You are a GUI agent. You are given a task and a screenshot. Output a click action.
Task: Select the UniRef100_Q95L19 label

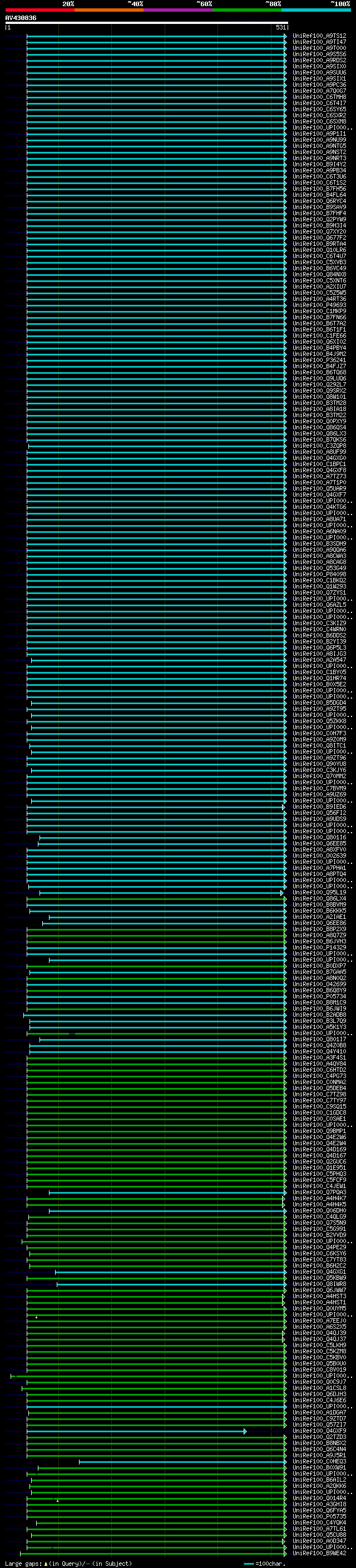[319, 892]
